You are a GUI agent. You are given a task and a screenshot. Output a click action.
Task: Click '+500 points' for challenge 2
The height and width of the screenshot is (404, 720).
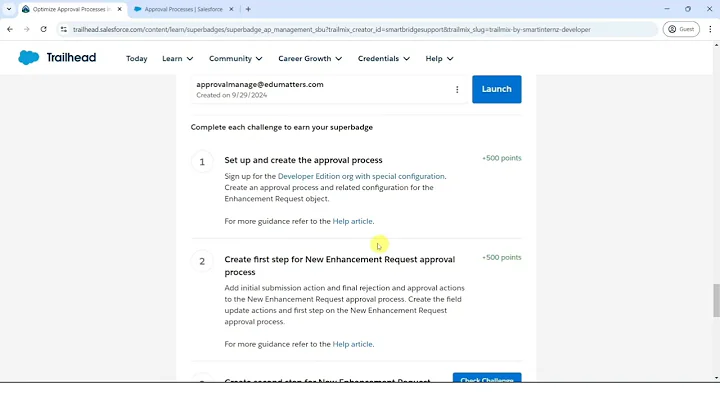tap(501, 258)
